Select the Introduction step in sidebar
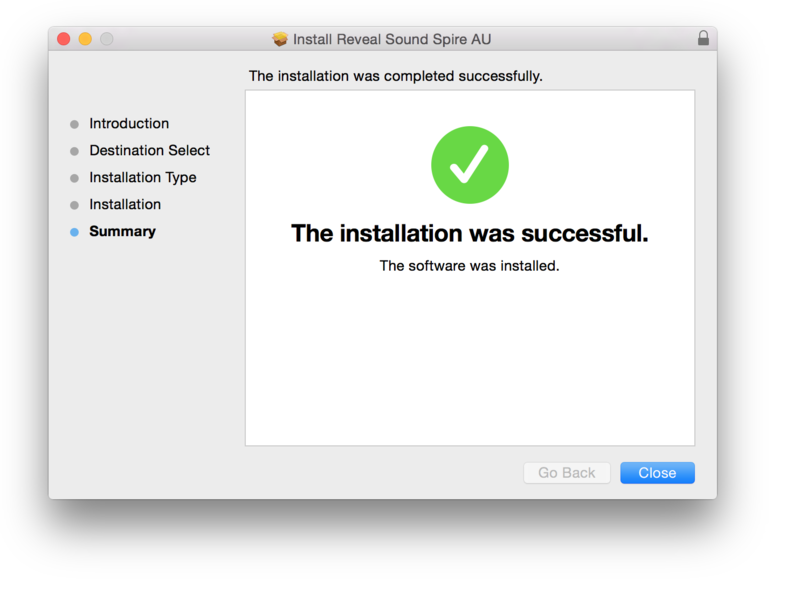This screenshot has height=606, width=800. click(x=129, y=124)
